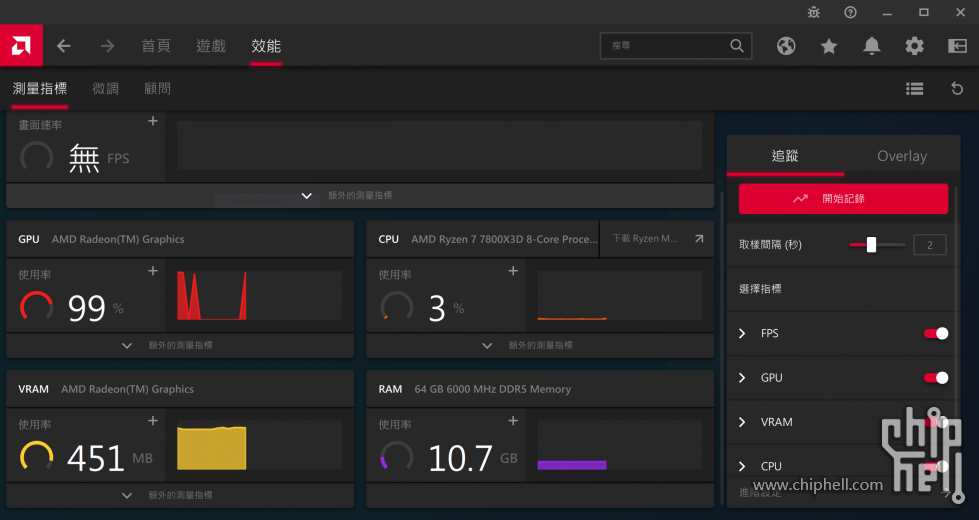The width and height of the screenshot is (979, 520).
Task: Add RAM 使用率 metric plus icon
Action: click(x=513, y=421)
